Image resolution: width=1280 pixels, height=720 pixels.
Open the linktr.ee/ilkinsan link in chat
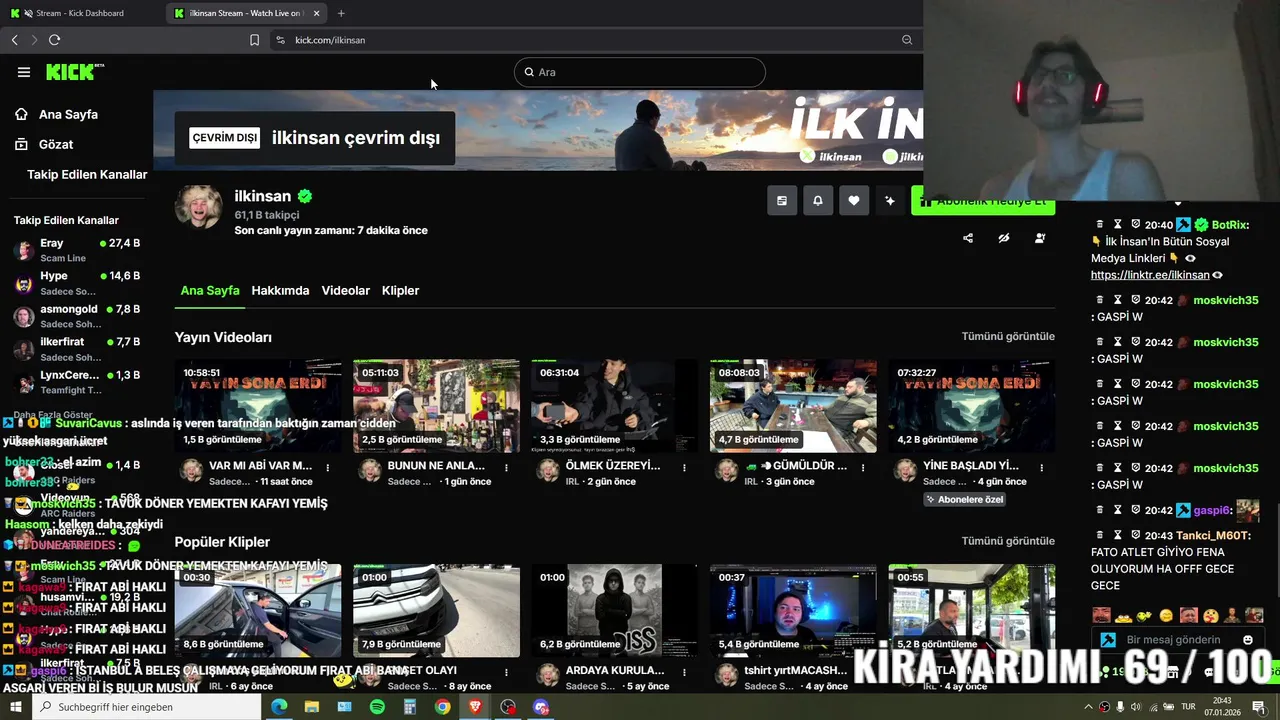pos(1150,275)
